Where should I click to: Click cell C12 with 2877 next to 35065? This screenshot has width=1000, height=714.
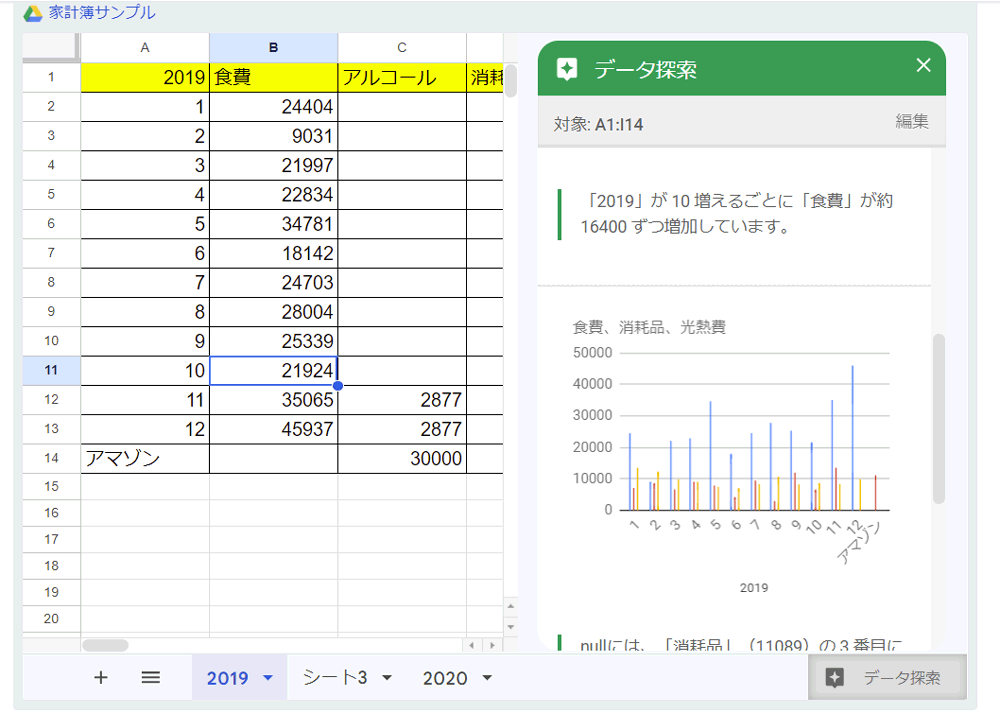click(402, 400)
